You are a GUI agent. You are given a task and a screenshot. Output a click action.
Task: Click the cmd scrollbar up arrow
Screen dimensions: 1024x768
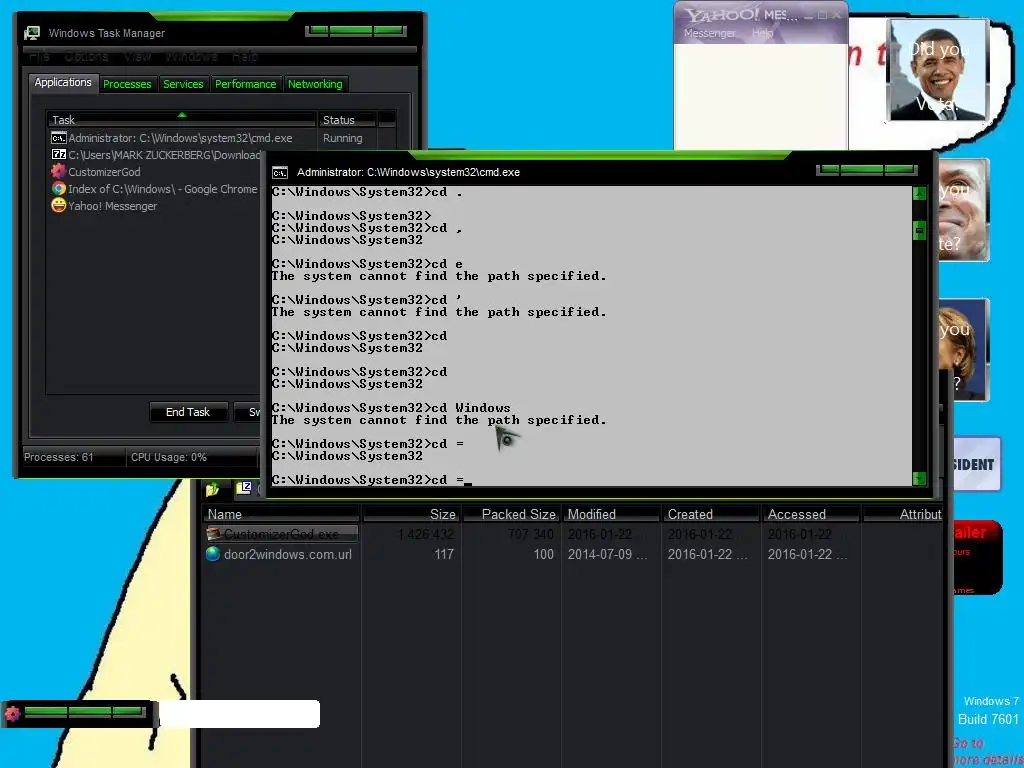(920, 193)
